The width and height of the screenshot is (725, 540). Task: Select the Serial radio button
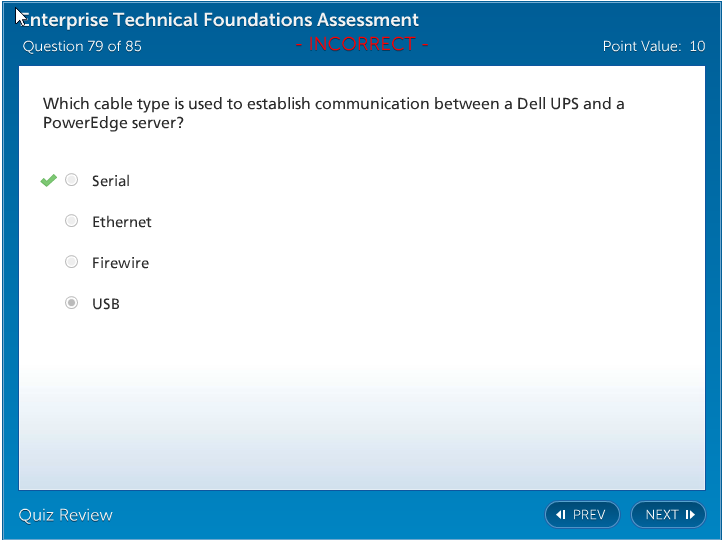point(72,181)
